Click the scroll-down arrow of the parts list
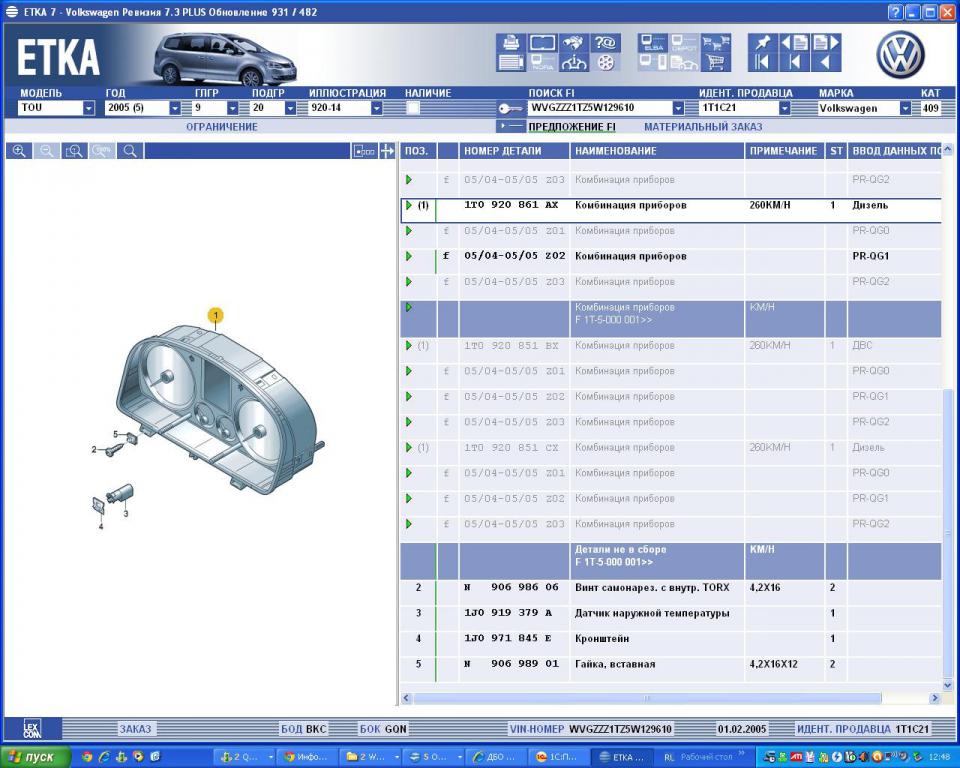The height and width of the screenshot is (768, 960). tap(948, 685)
